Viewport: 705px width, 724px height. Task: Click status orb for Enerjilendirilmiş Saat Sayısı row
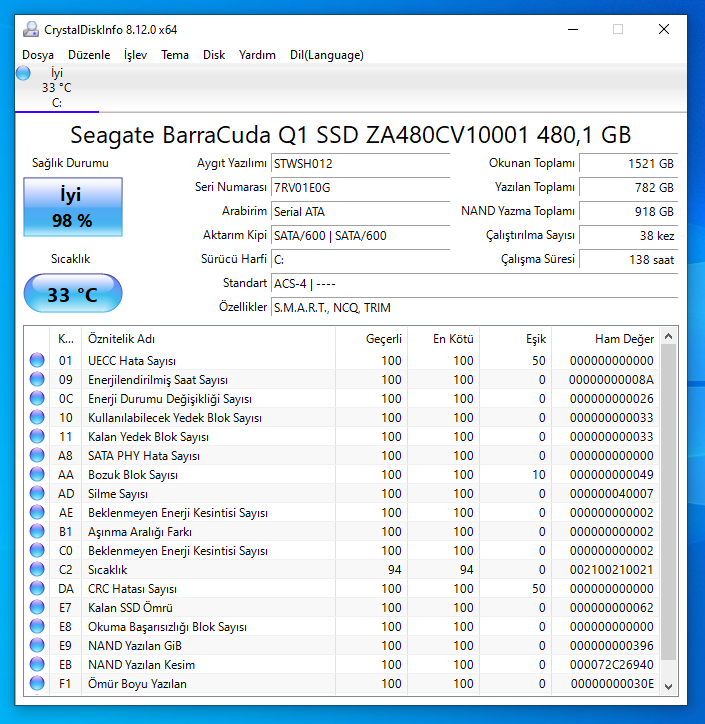[x=37, y=379]
